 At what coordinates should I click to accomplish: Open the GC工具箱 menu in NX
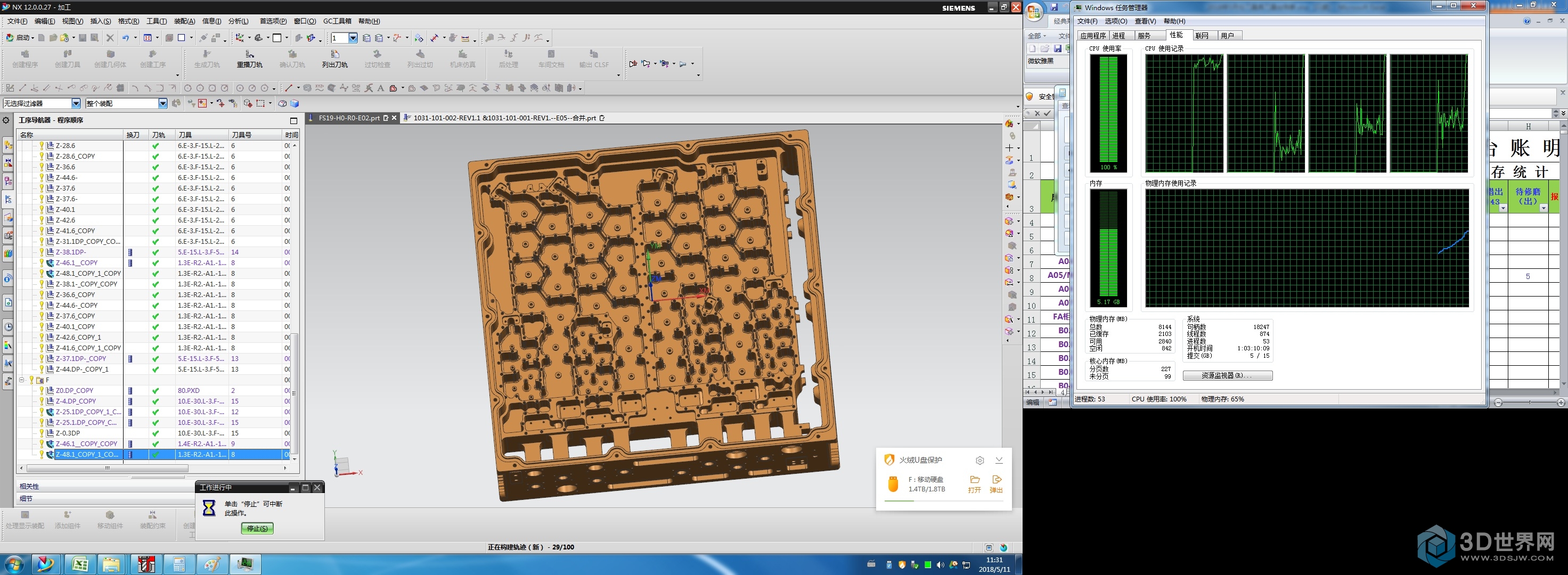[337, 21]
